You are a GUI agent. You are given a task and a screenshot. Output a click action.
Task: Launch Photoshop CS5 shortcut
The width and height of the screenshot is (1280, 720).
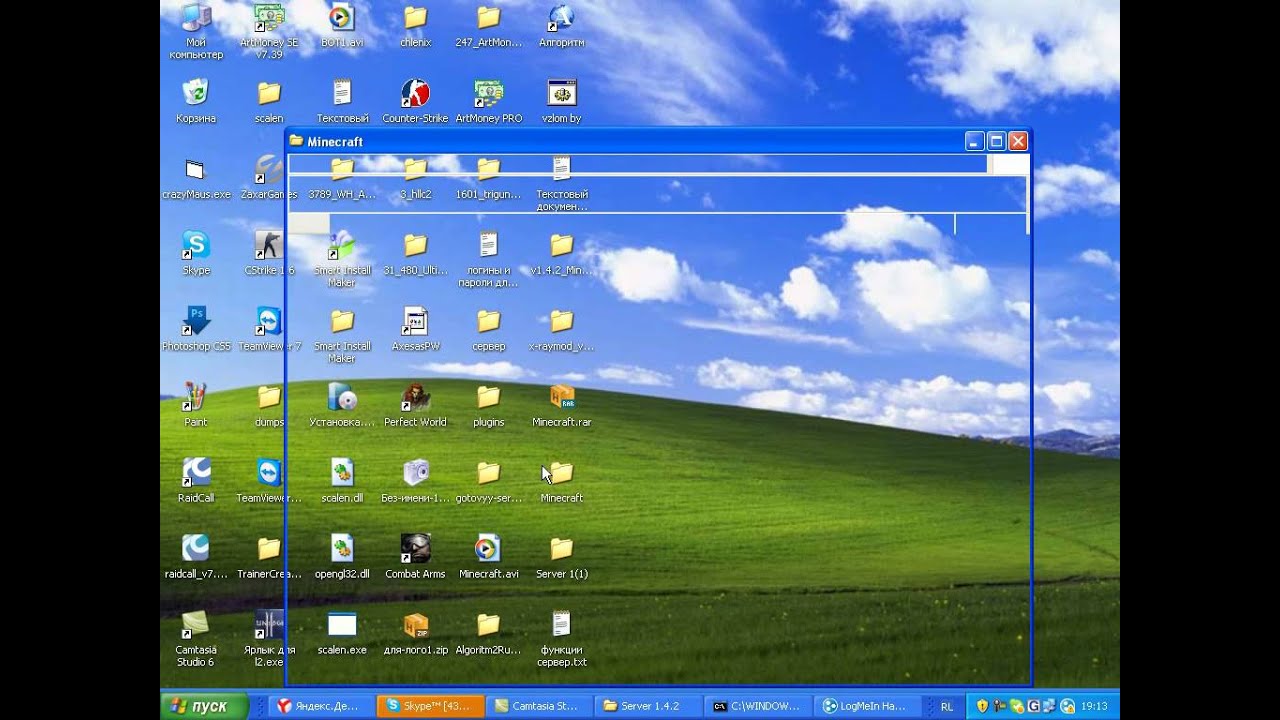click(196, 329)
